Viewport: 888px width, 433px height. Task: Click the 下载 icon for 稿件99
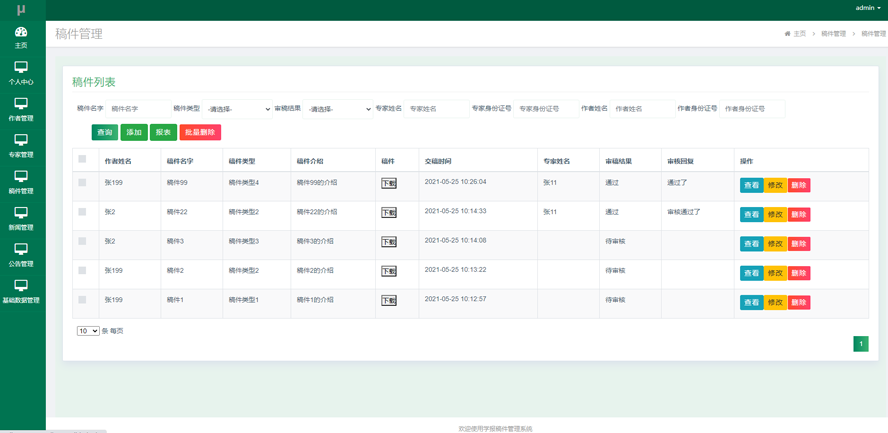click(389, 184)
